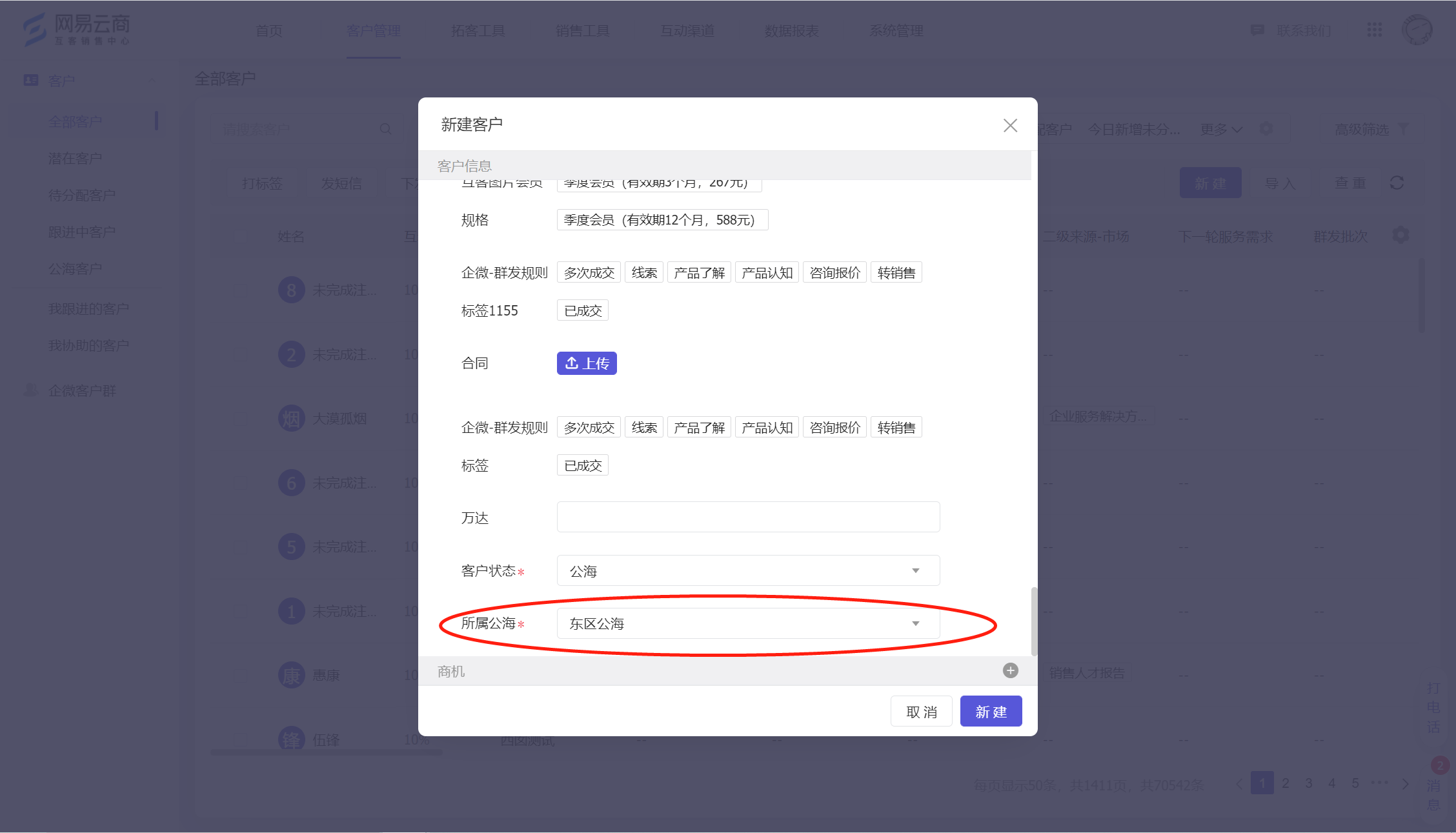Open 互动渠道 in the top navigation
Image resolution: width=1456 pixels, height=833 pixels.
687,30
